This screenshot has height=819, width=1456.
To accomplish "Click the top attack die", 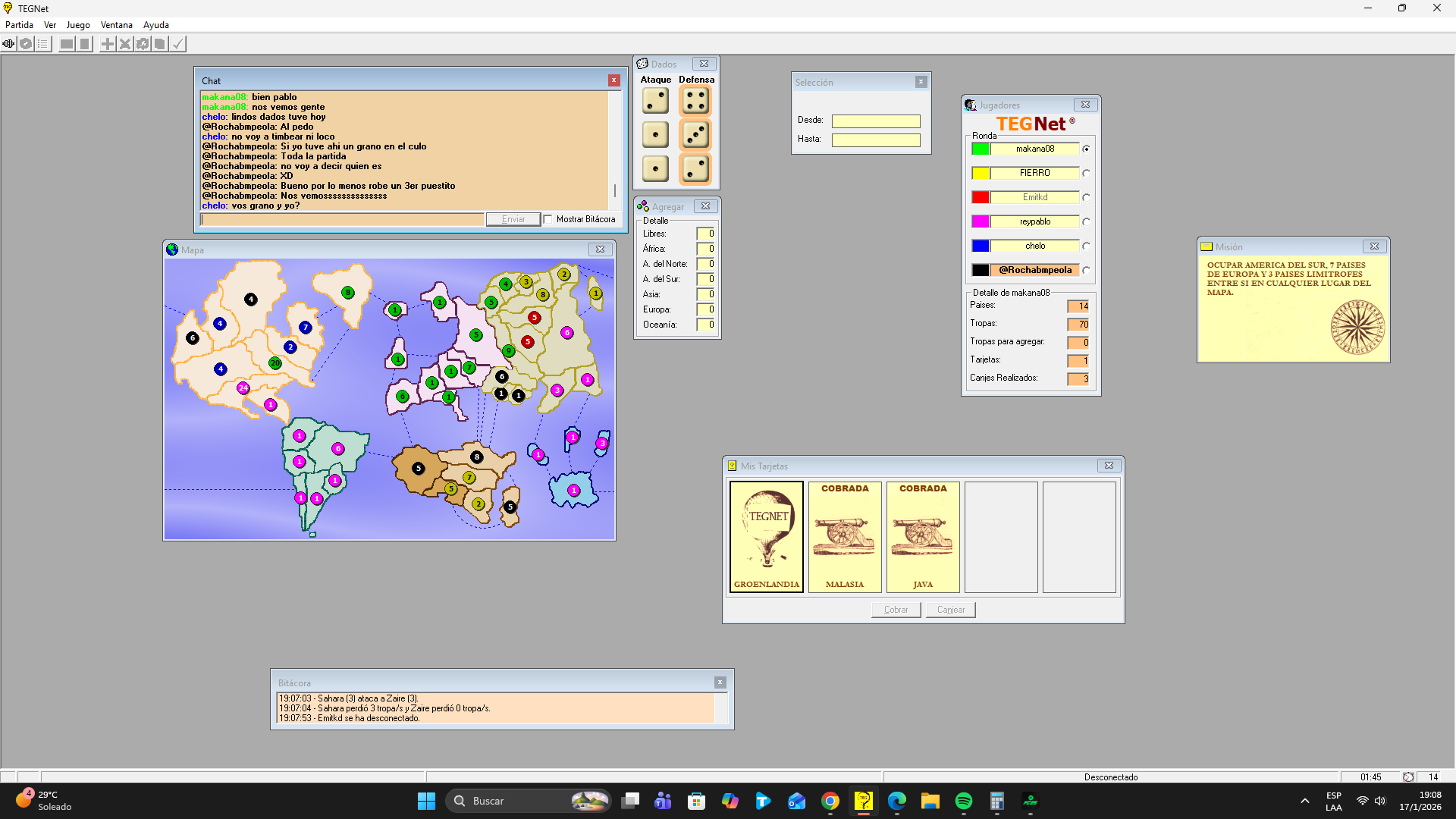I will pyautogui.click(x=655, y=101).
